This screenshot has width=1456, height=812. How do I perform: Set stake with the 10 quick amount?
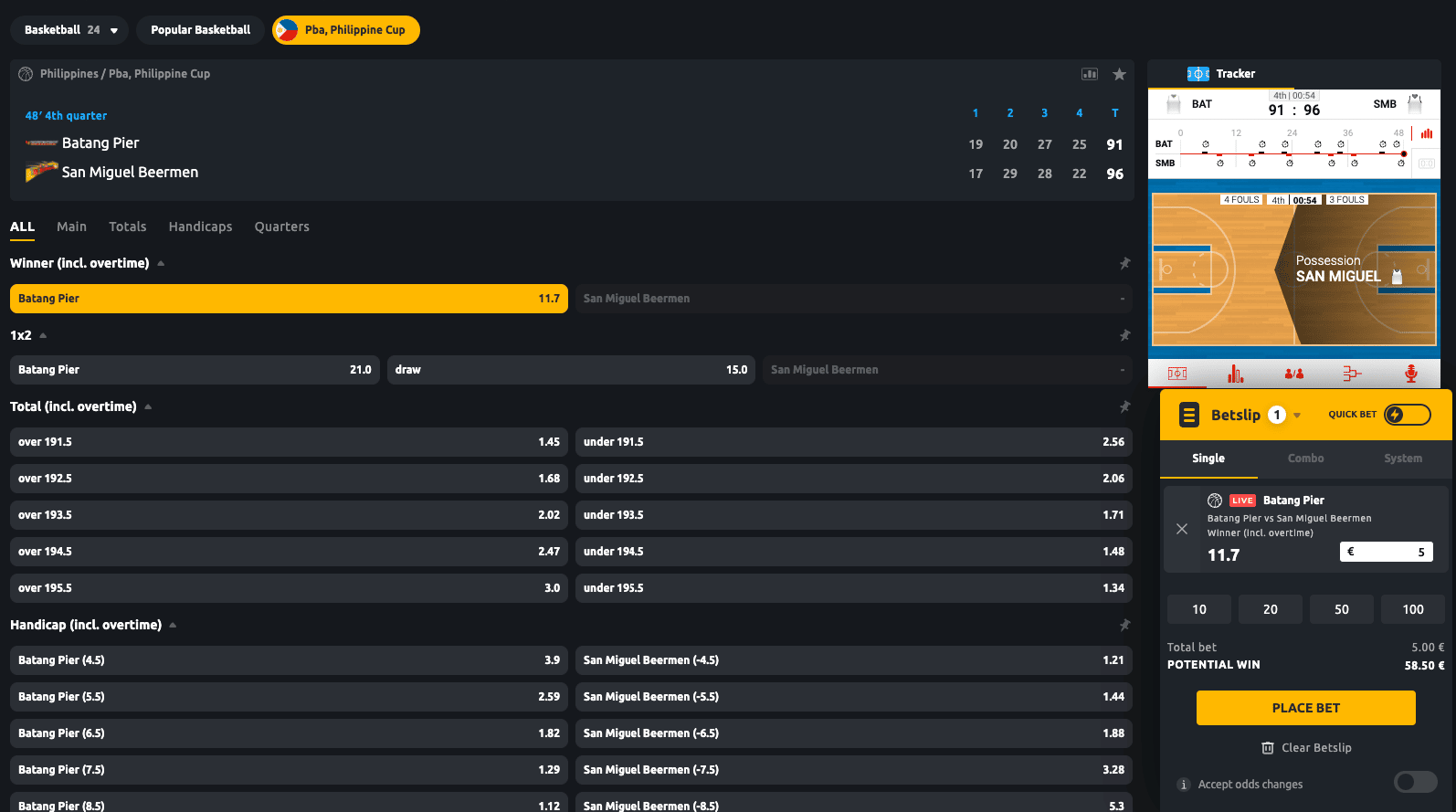[x=1199, y=609]
